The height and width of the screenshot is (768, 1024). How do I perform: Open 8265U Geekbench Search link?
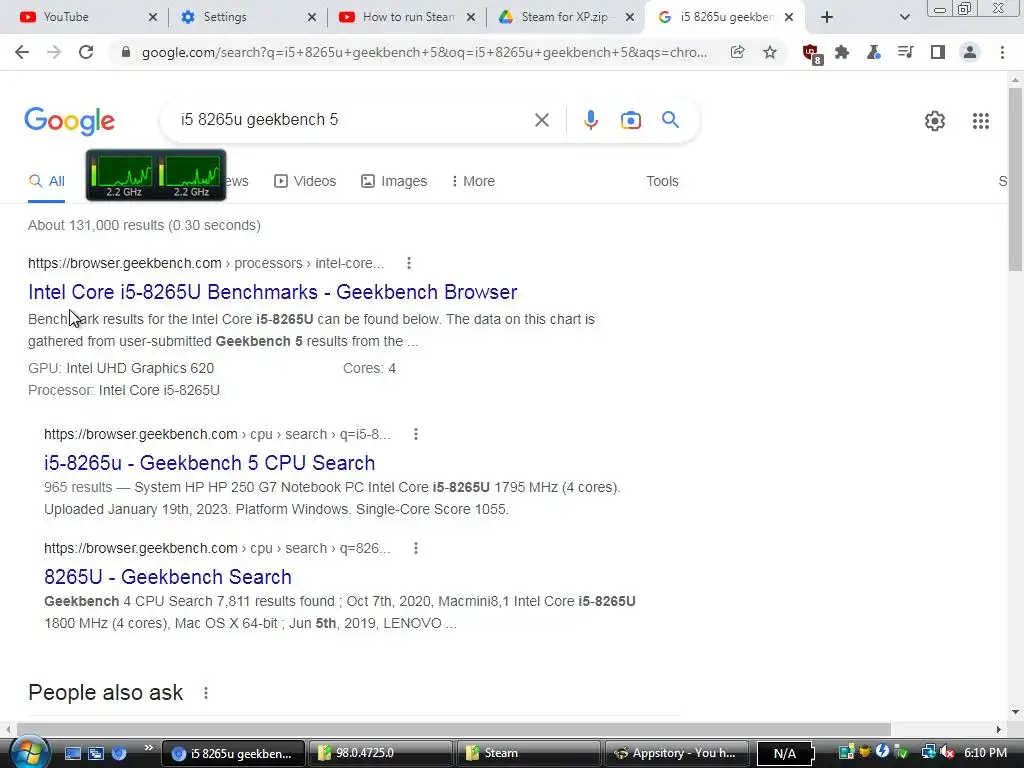(x=168, y=577)
